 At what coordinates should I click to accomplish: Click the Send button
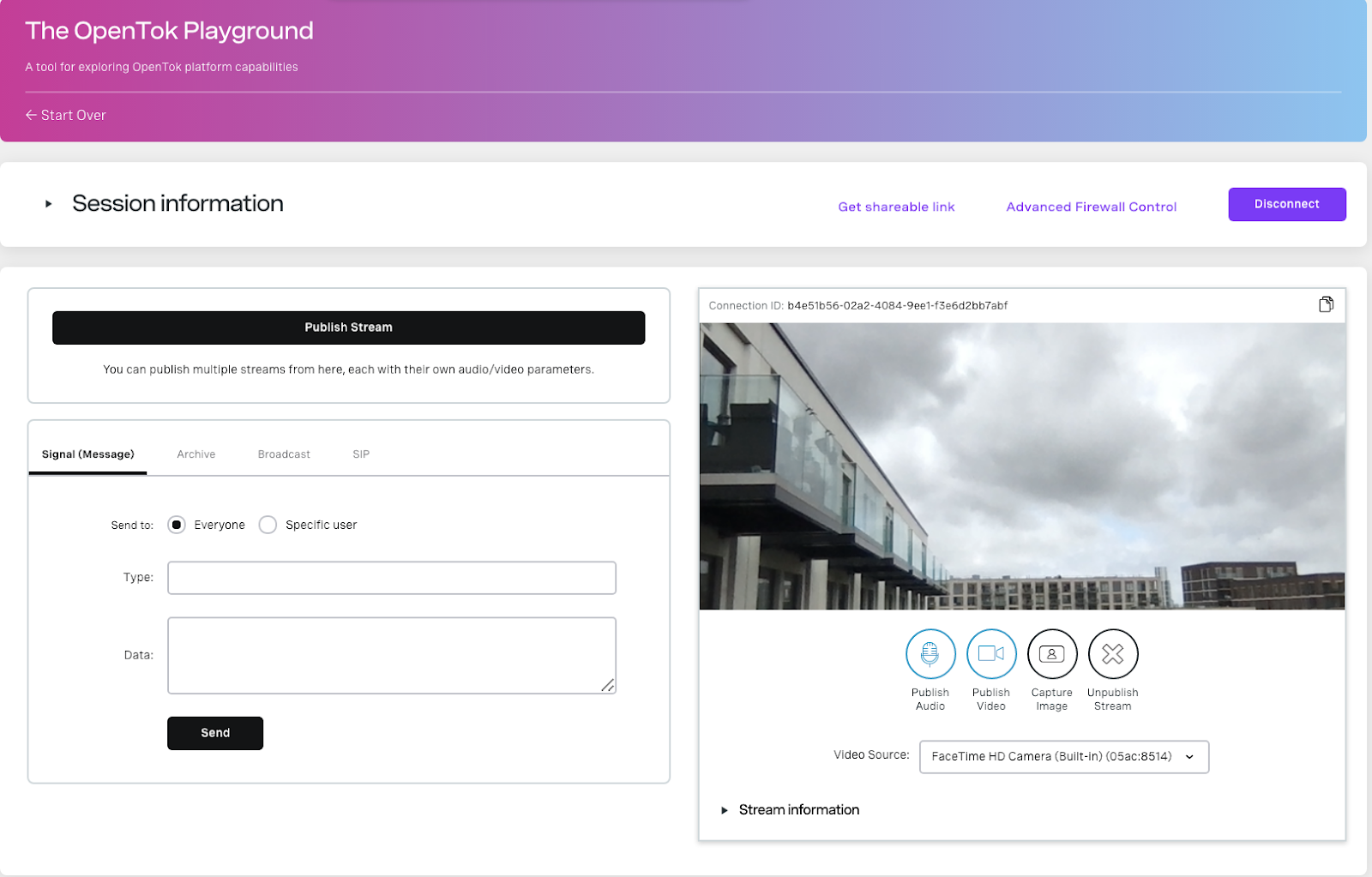point(215,733)
